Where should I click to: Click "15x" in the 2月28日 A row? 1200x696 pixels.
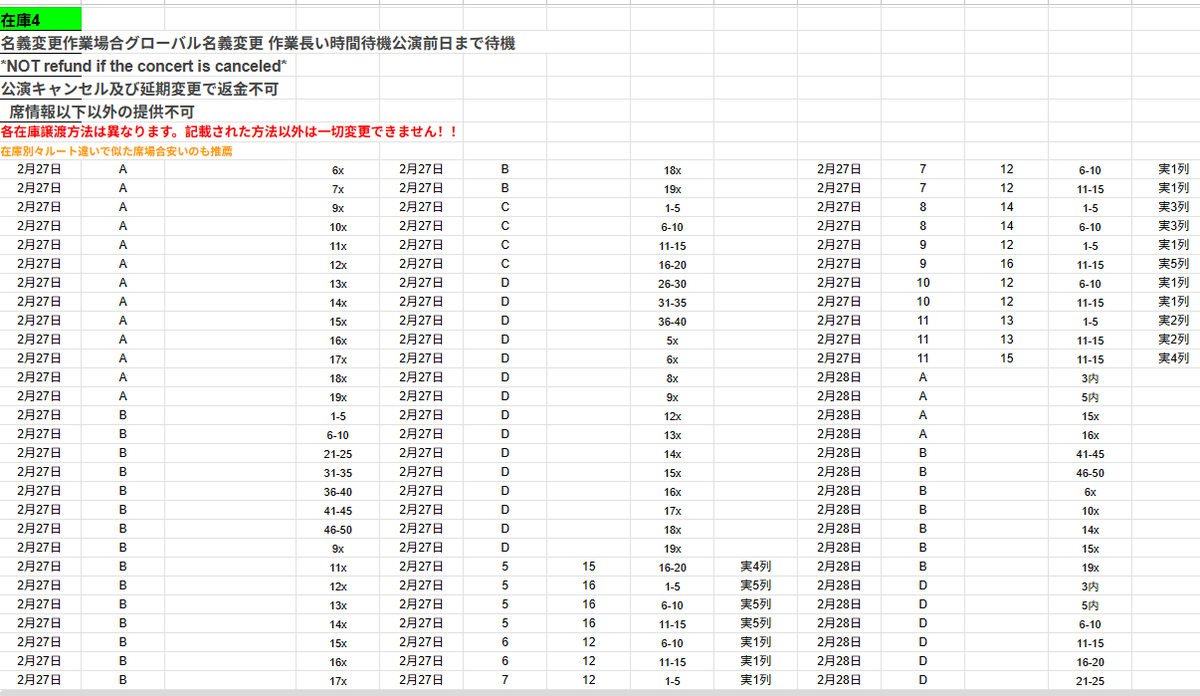click(1090, 416)
